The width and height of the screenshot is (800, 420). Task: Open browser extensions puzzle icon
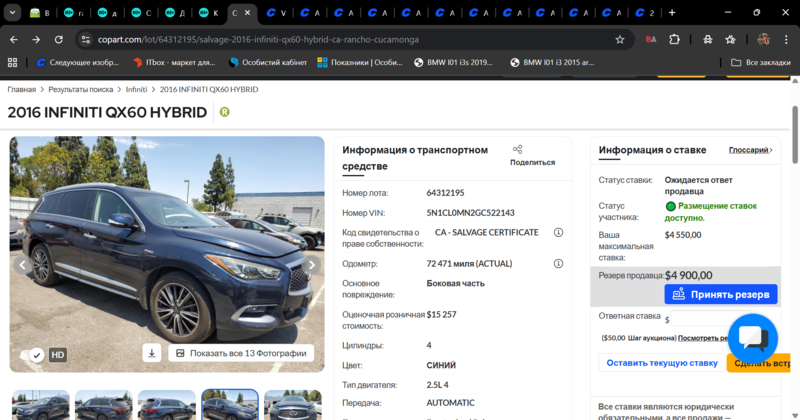(x=674, y=39)
